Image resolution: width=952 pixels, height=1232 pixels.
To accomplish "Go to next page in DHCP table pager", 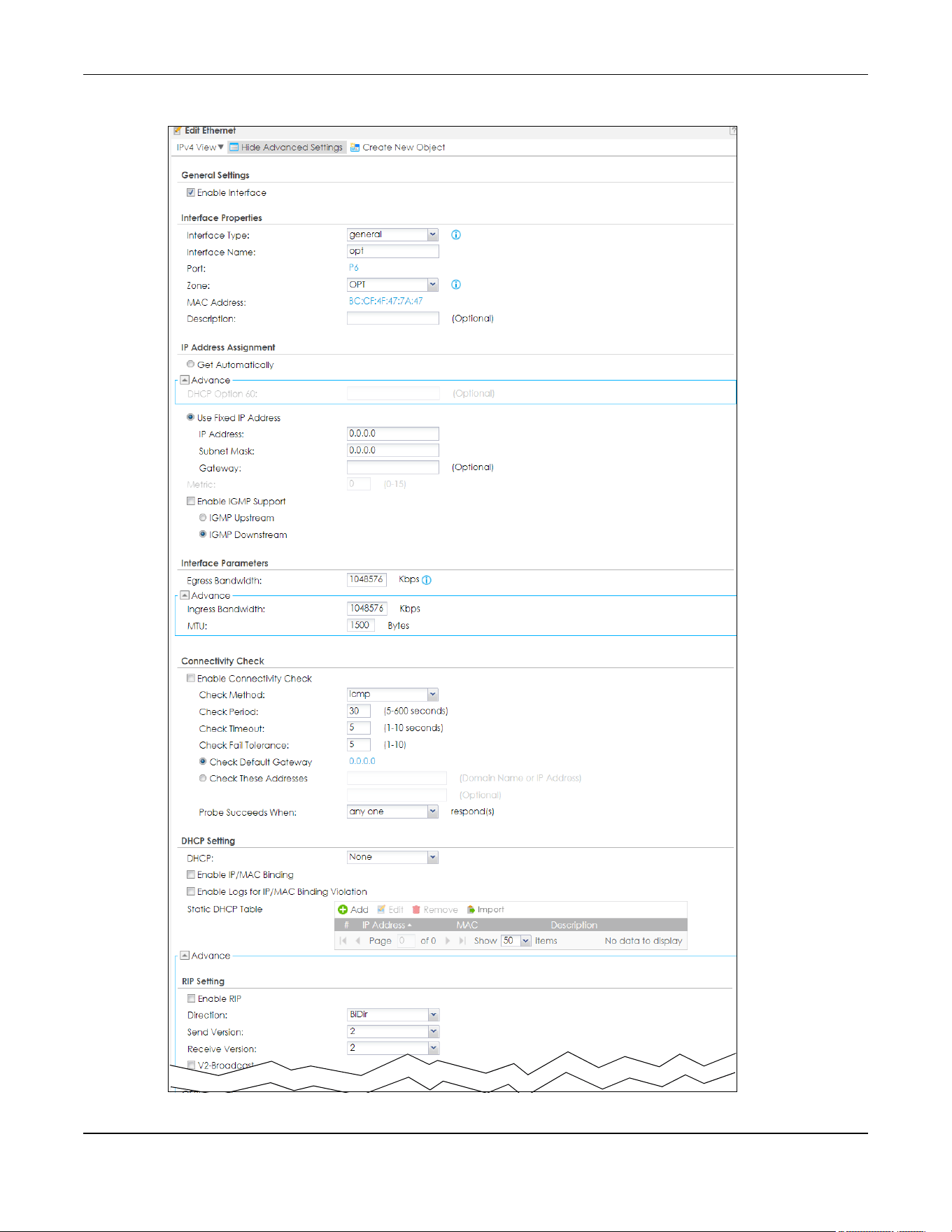I will coord(448,941).
